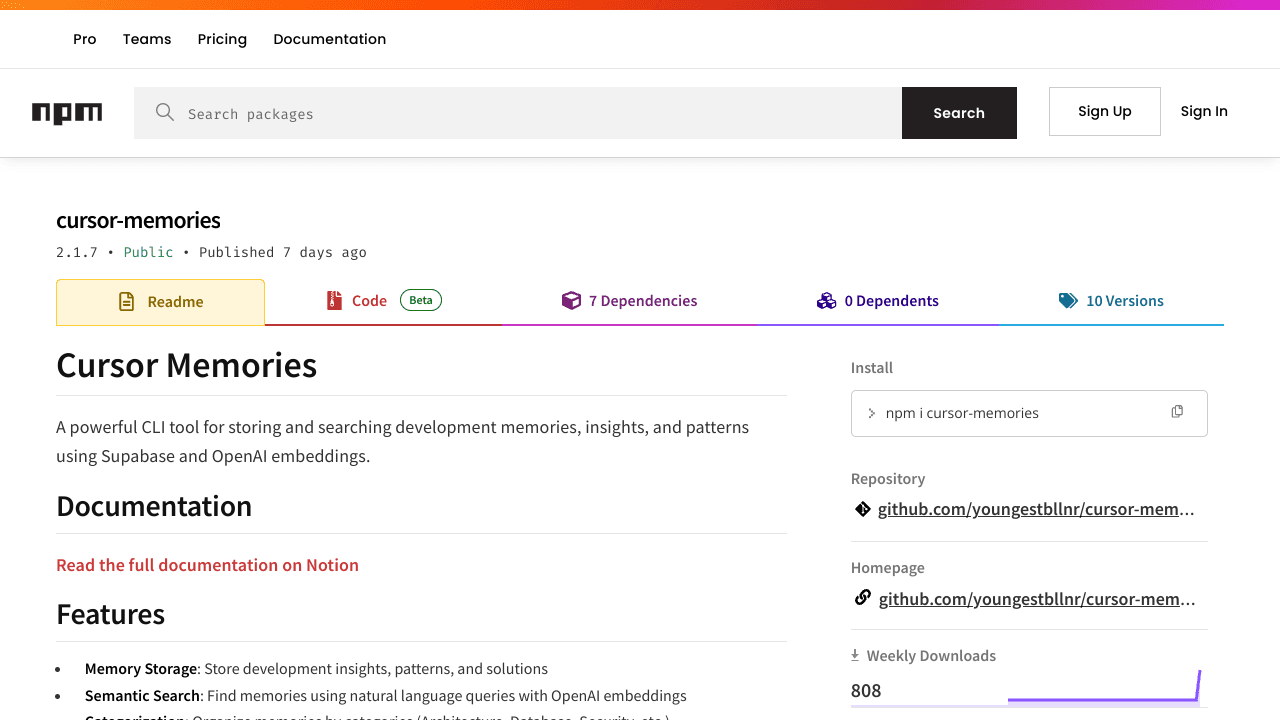The image size is (1280, 720).
Task: Click the magnifying glass search icon
Action: pyautogui.click(x=165, y=112)
